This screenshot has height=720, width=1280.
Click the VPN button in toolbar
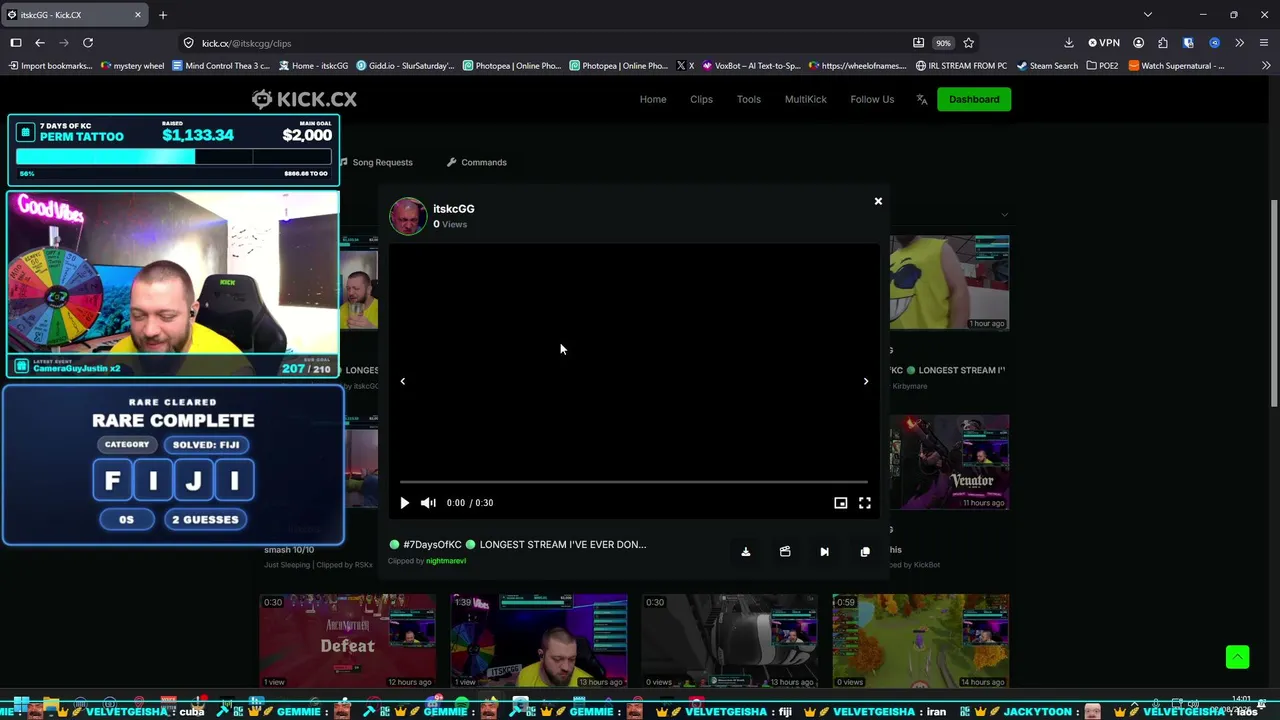[1103, 43]
